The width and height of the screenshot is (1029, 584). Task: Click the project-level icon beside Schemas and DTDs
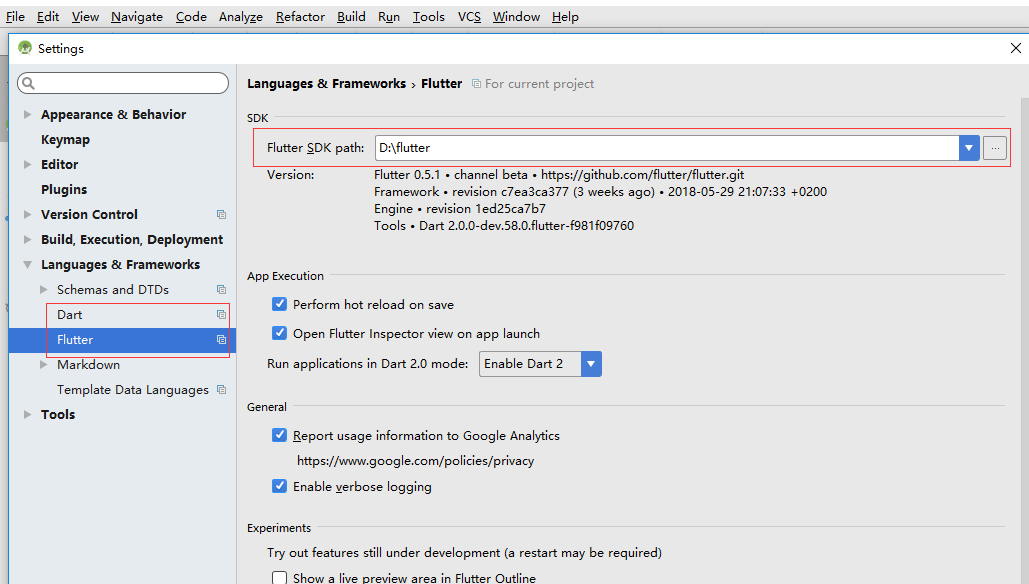pyautogui.click(x=221, y=289)
